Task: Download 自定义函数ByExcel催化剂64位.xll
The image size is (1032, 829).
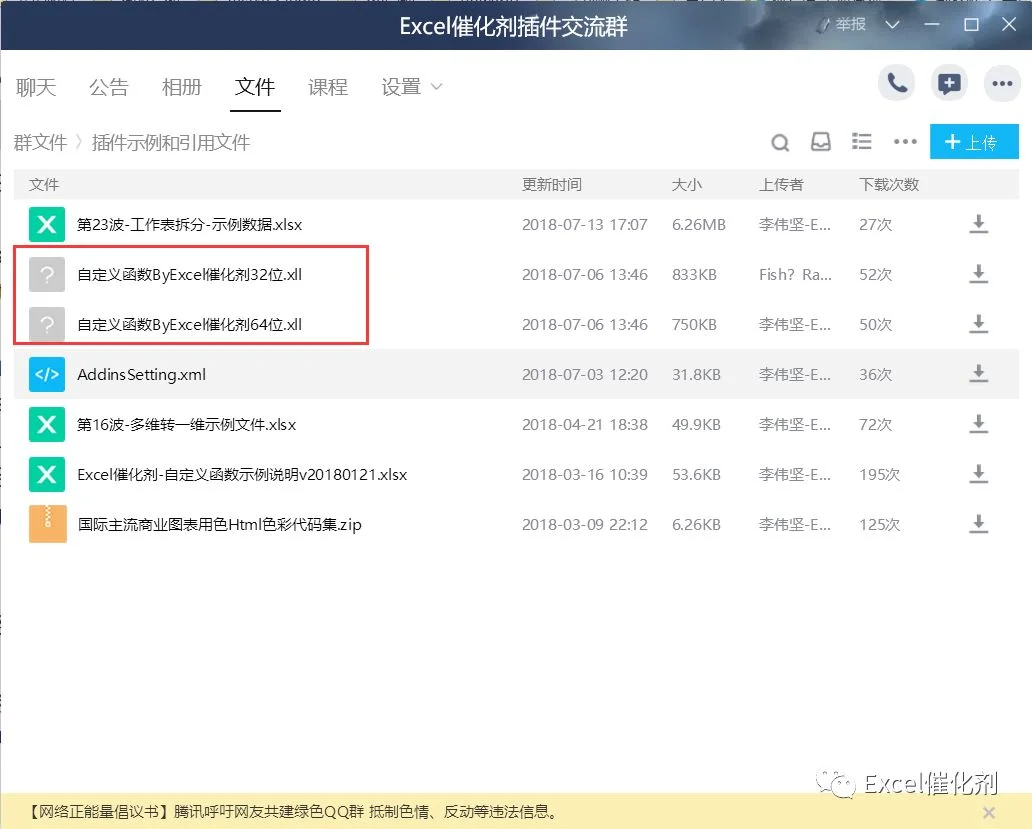Action: (979, 324)
